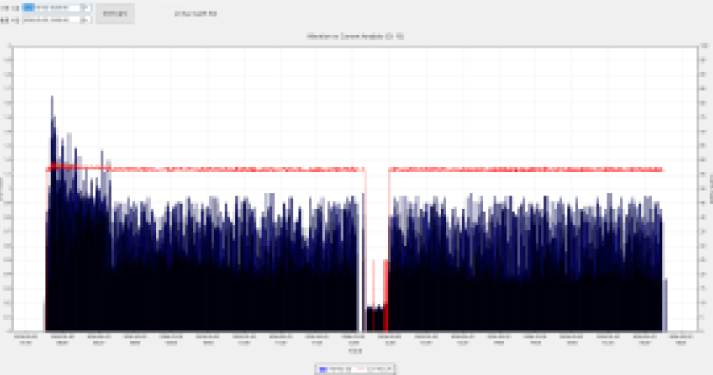The image size is (713, 375).
Task: Click the blue series legend swatch
Action: click(x=323, y=369)
